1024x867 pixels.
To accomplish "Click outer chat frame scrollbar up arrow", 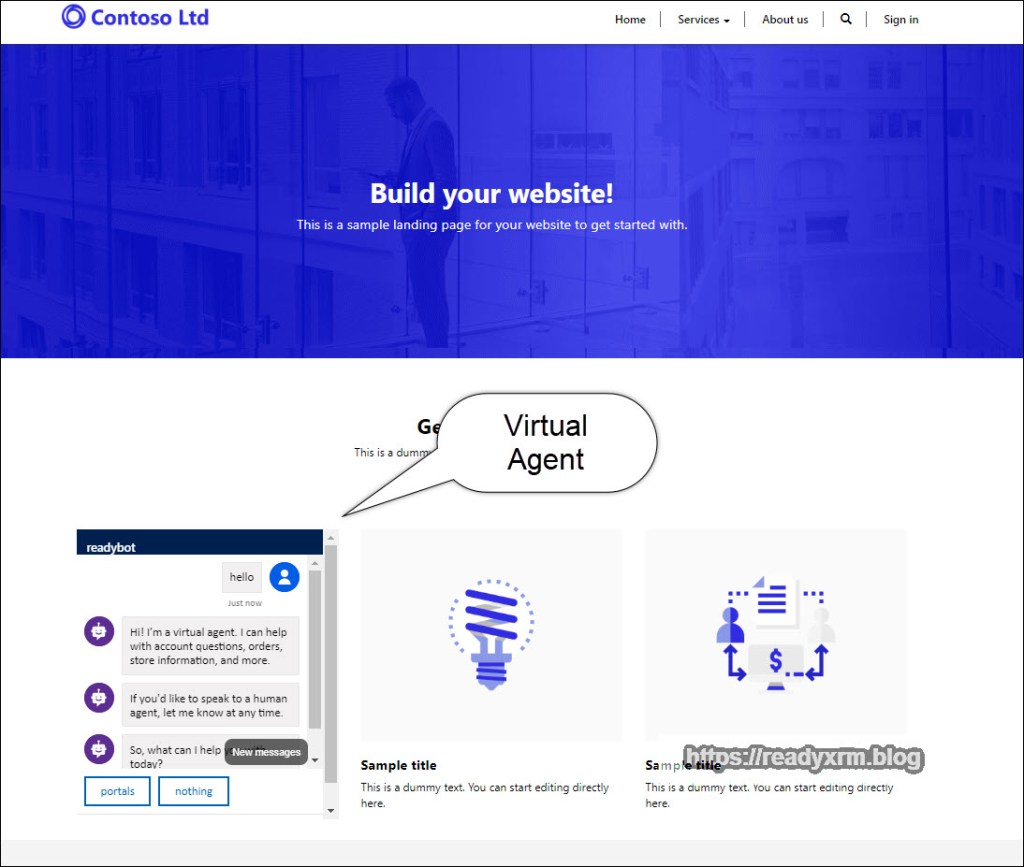I will (331, 538).
